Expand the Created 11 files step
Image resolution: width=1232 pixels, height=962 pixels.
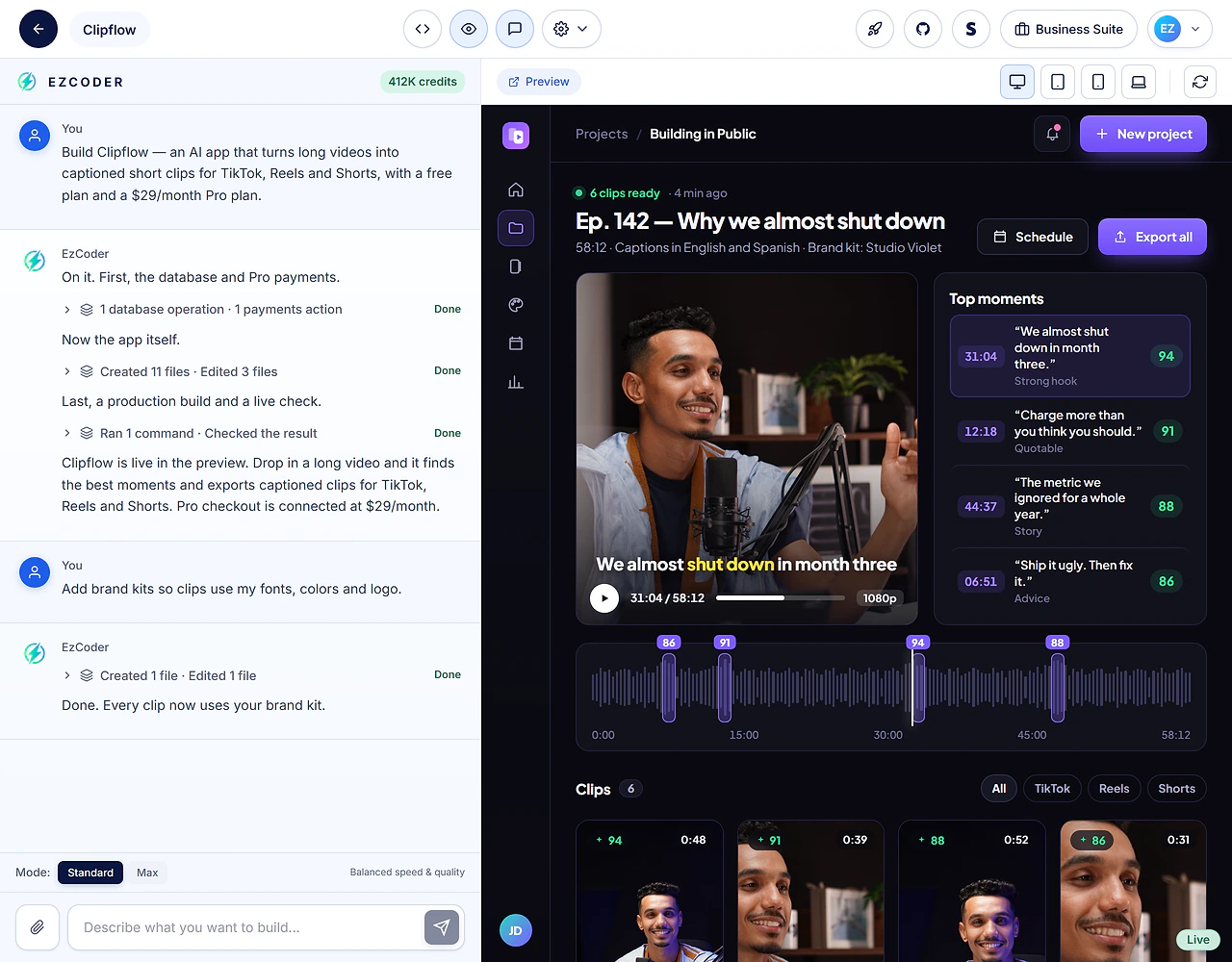click(x=262, y=371)
